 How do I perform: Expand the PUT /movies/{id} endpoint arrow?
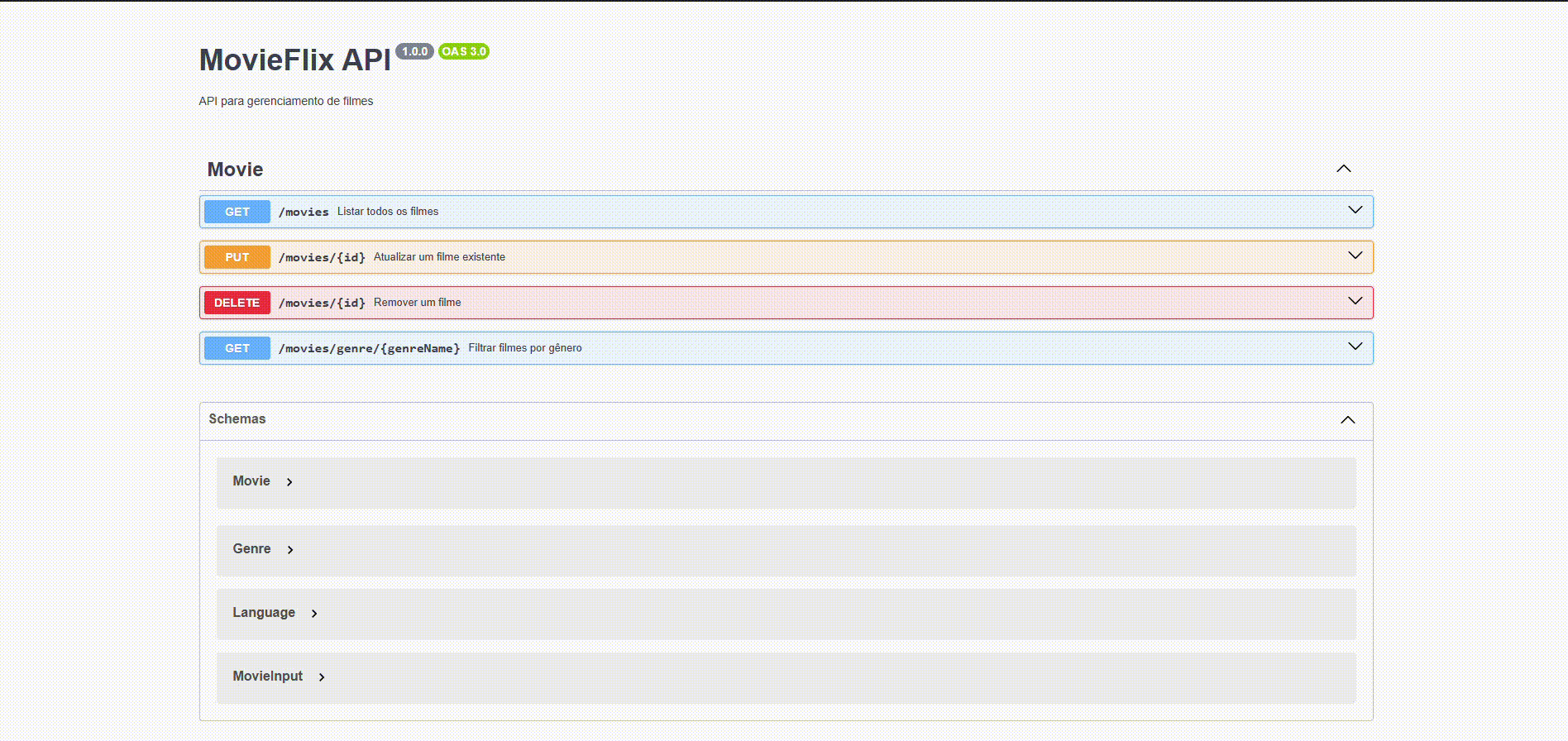click(1355, 256)
